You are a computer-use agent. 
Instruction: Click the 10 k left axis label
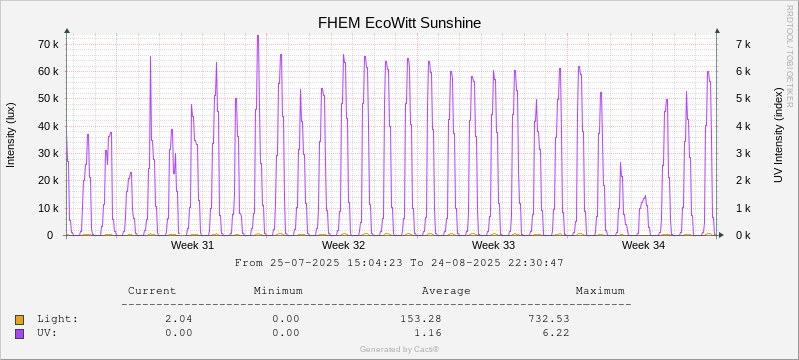click(x=49, y=208)
